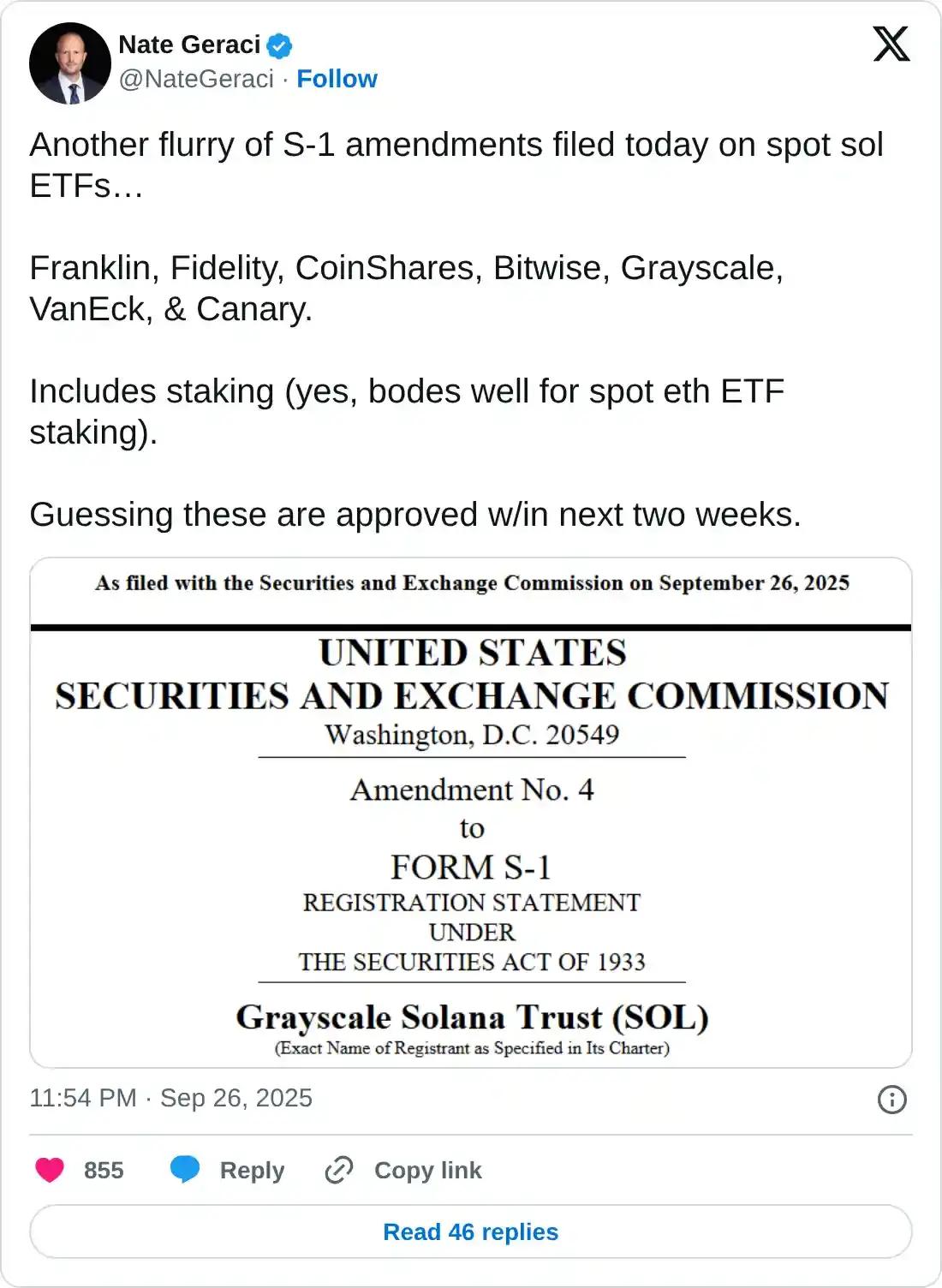
Task: Click the chain-link copy icon
Action: [339, 1170]
